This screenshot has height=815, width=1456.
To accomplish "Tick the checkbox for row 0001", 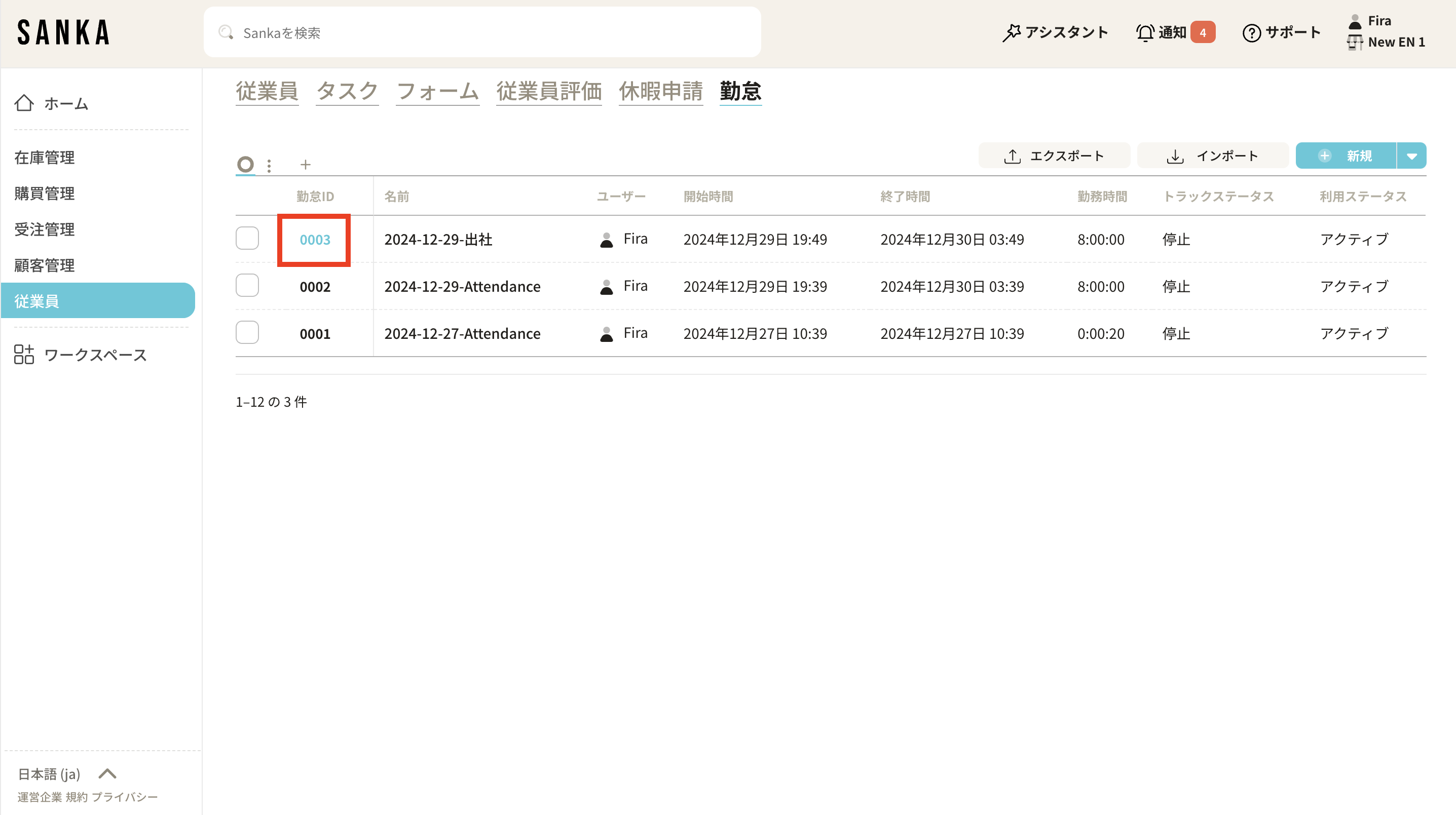I will coord(247,333).
